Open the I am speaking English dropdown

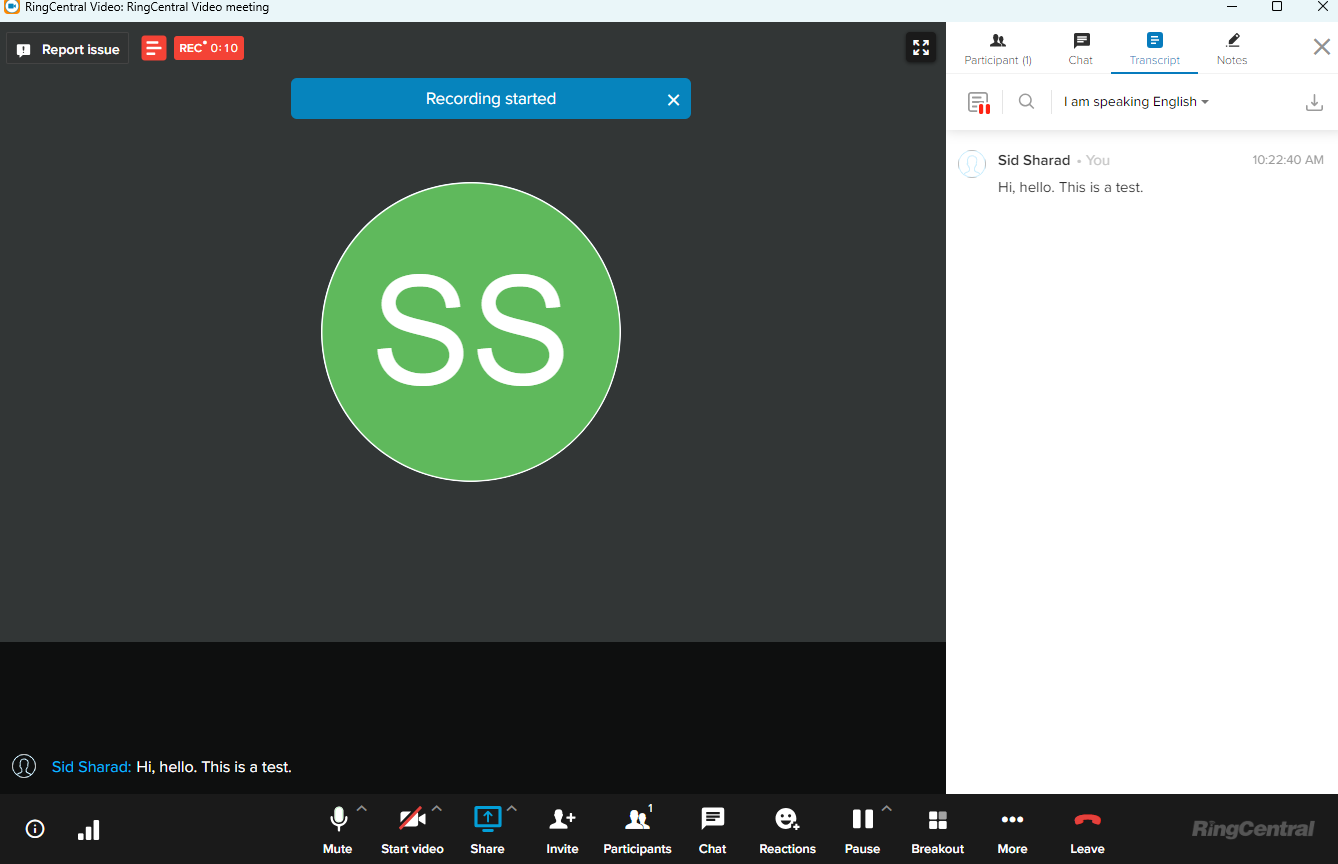tap(1136, 102)
